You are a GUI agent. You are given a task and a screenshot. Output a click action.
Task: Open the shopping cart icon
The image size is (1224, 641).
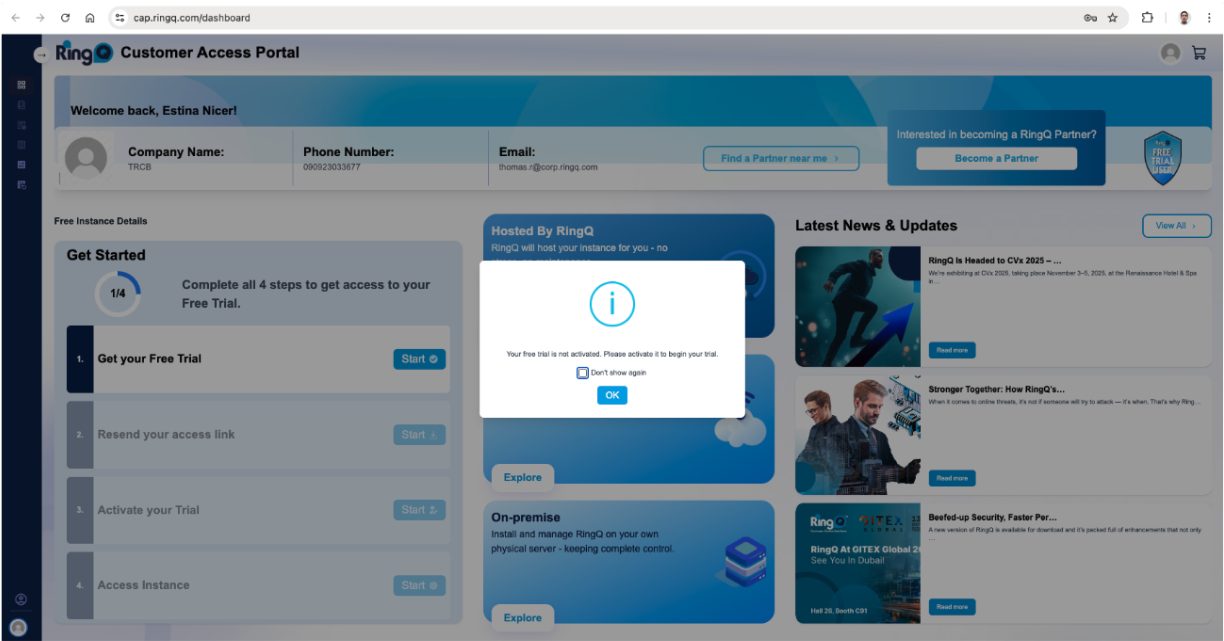pos(1198,54)
